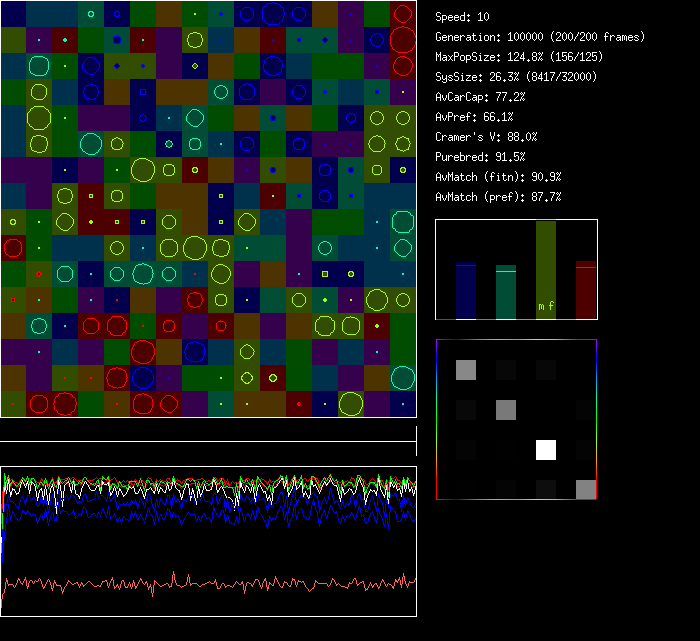
Task: Click the red circle in the grid's top-right corner
Action: [402, 14]
